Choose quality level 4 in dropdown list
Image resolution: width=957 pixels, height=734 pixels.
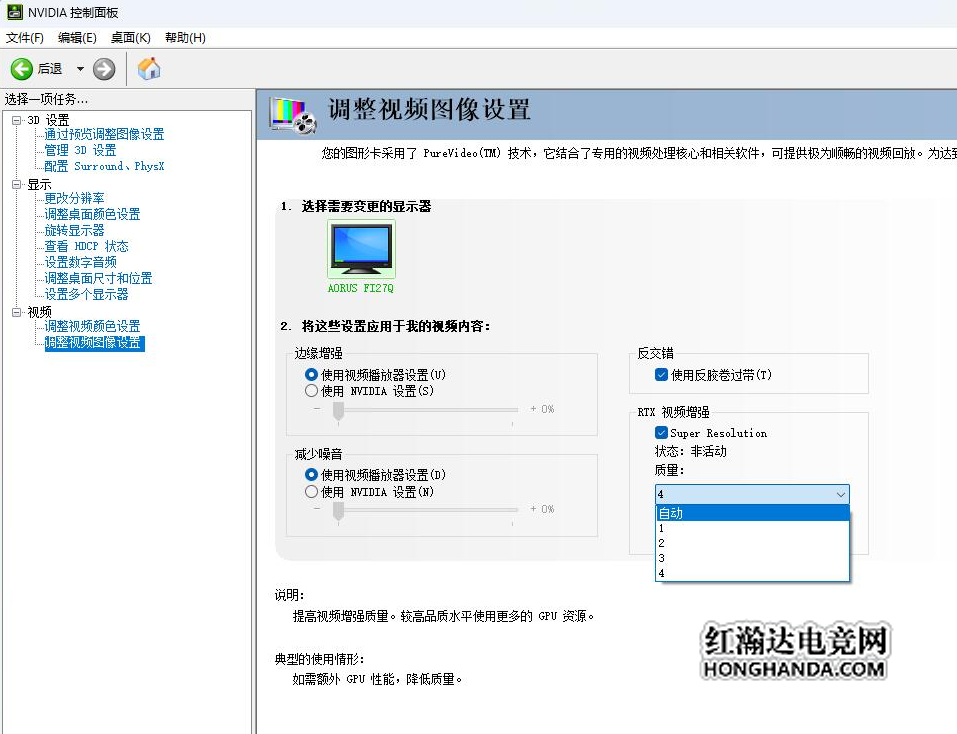752,574
